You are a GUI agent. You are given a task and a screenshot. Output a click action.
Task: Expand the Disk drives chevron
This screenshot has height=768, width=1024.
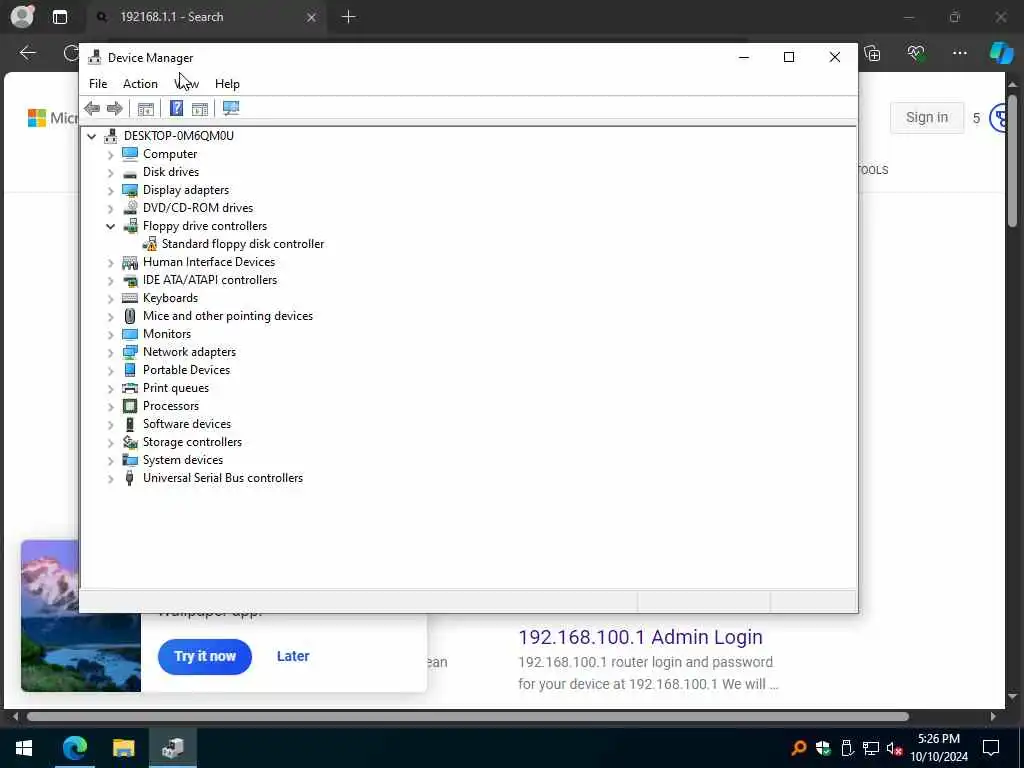click(x=110, y=172)
